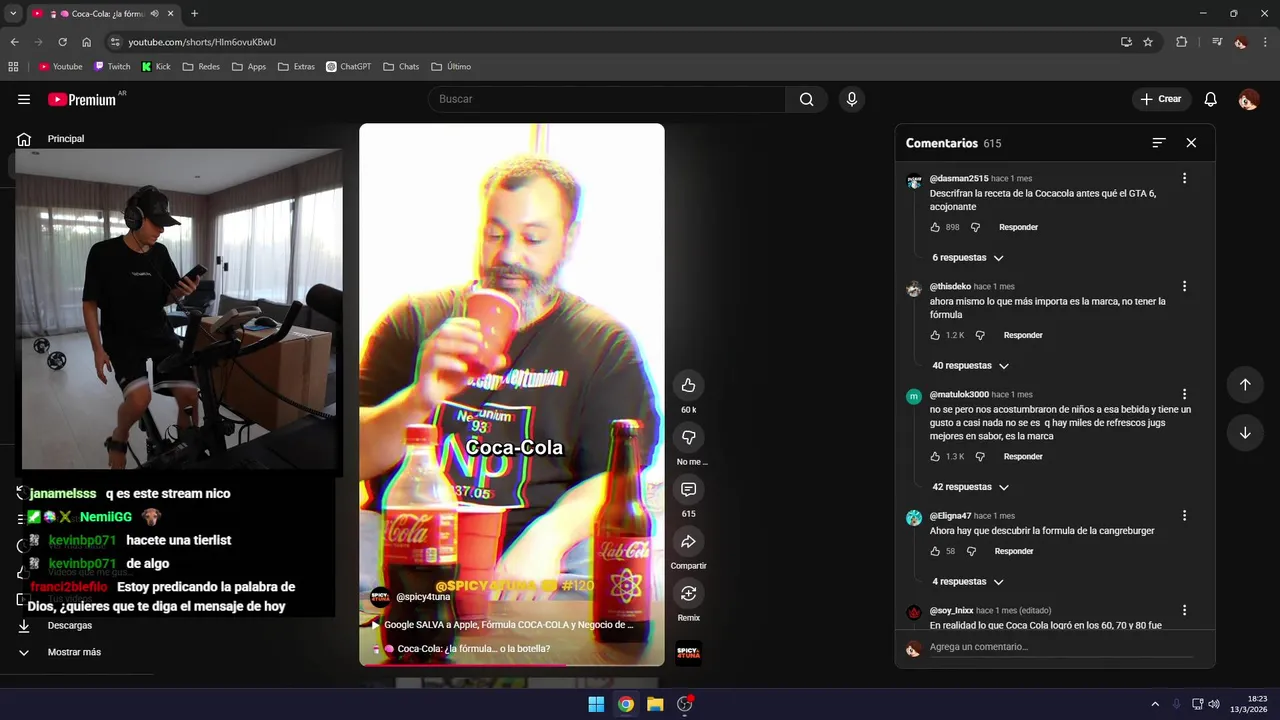Open the Redes bookmarks folder
The image size is (1280, 720).
click(x=201, y=67)
